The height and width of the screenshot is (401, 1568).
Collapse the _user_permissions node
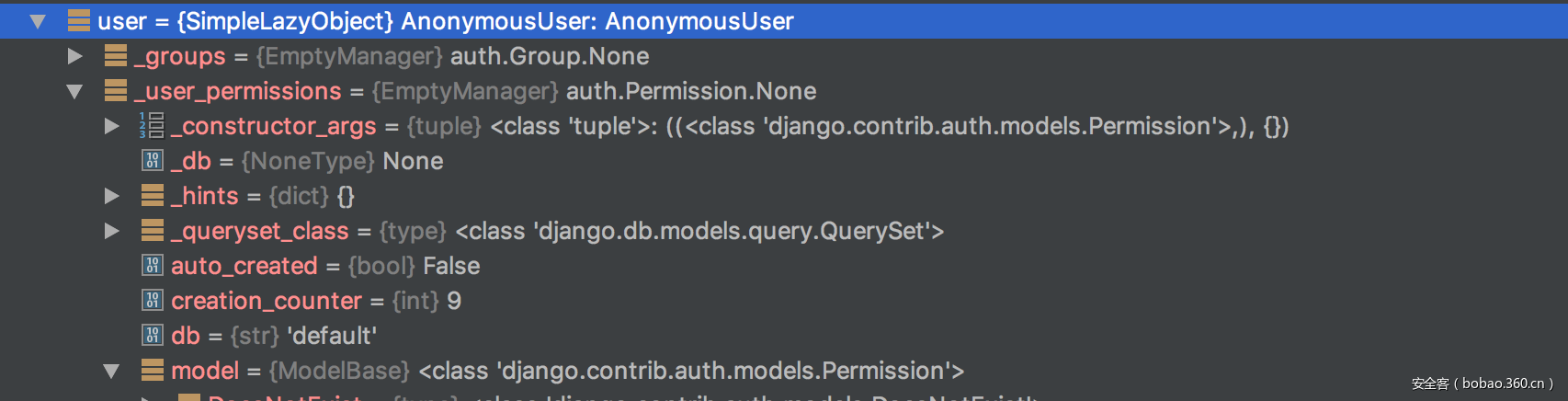click(74, 91)
